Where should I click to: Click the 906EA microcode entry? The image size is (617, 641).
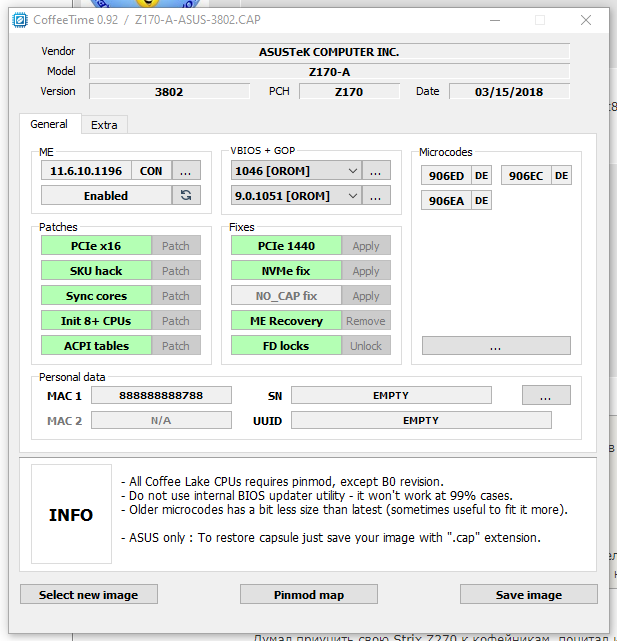tap(446, 200)
